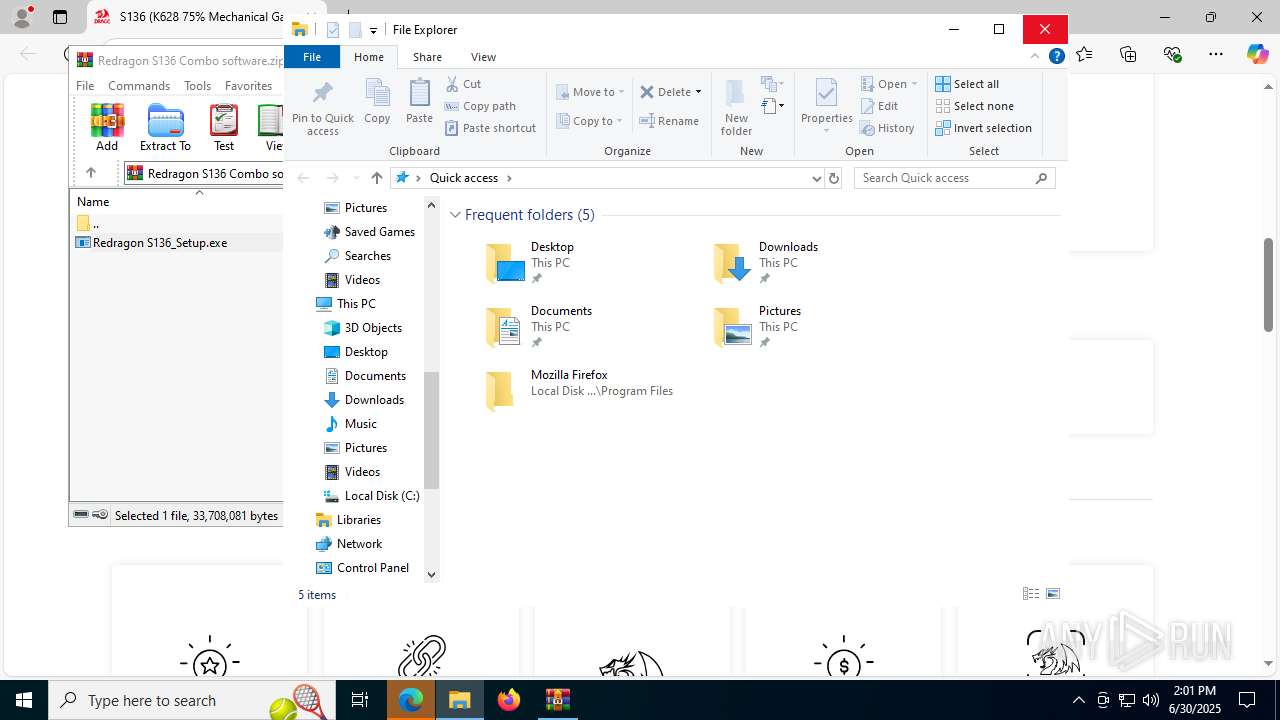Switch to details view icon in status bar
The width and height of the screenshot is (1280, 720).
coord(1031,594)
